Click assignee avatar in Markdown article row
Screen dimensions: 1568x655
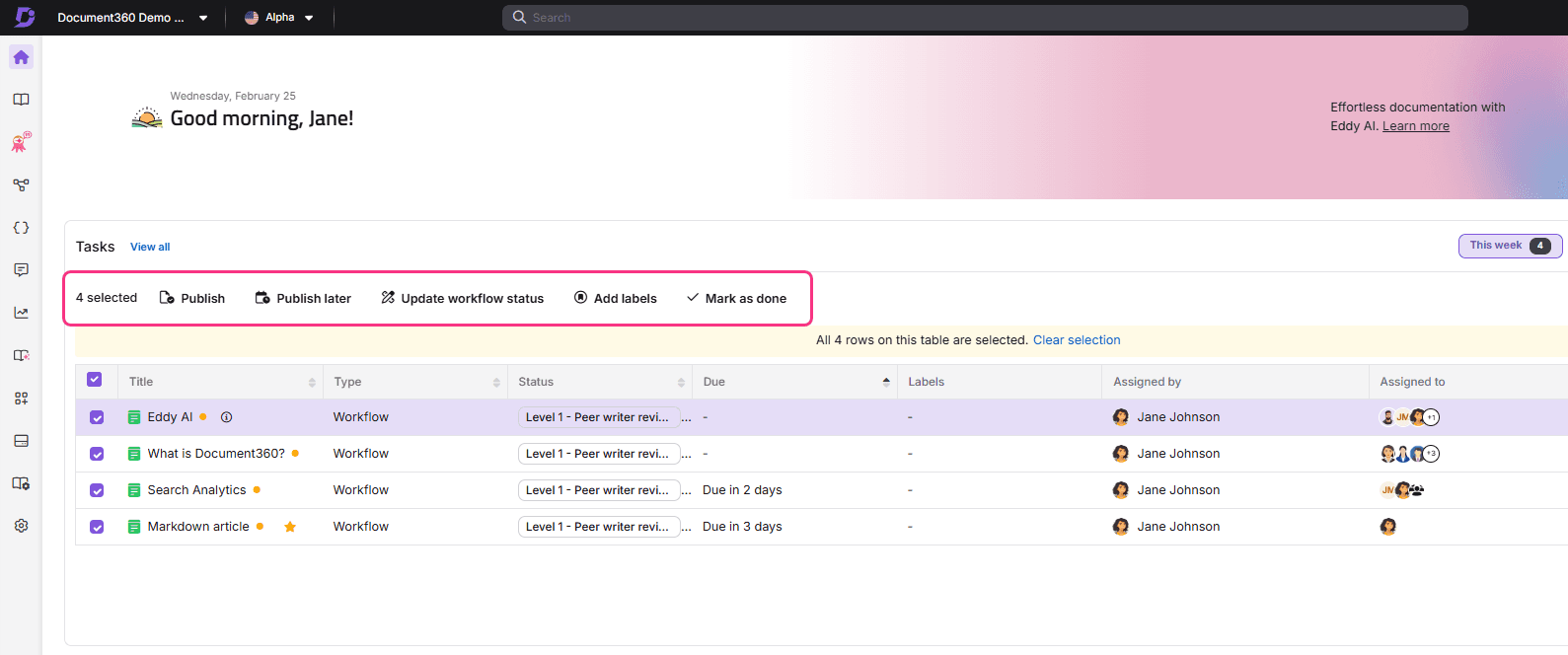(1388, 527)
